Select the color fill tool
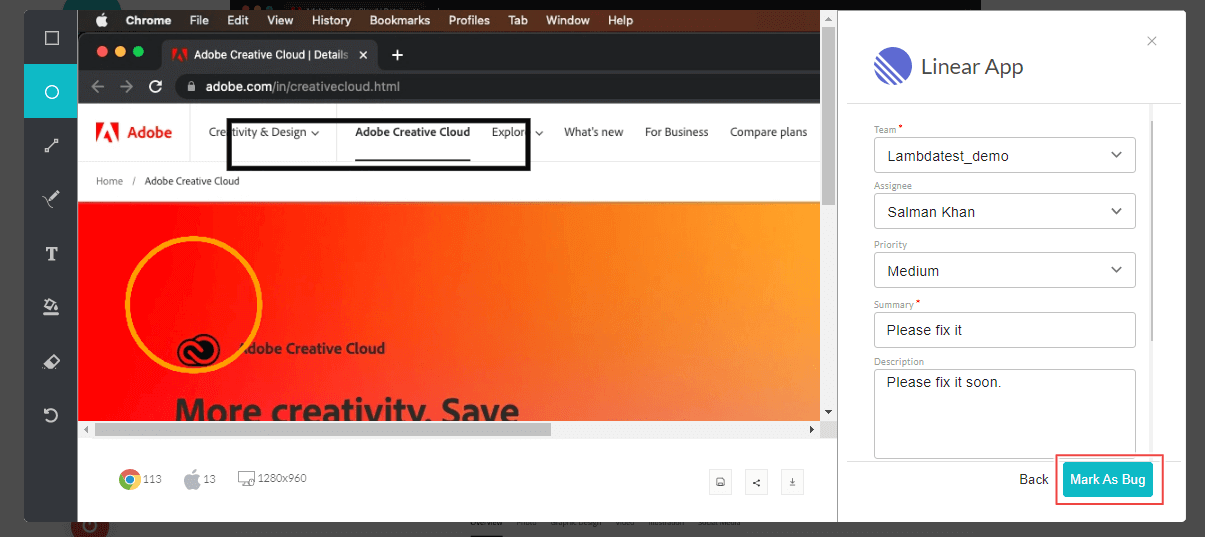 click(51, 307)
